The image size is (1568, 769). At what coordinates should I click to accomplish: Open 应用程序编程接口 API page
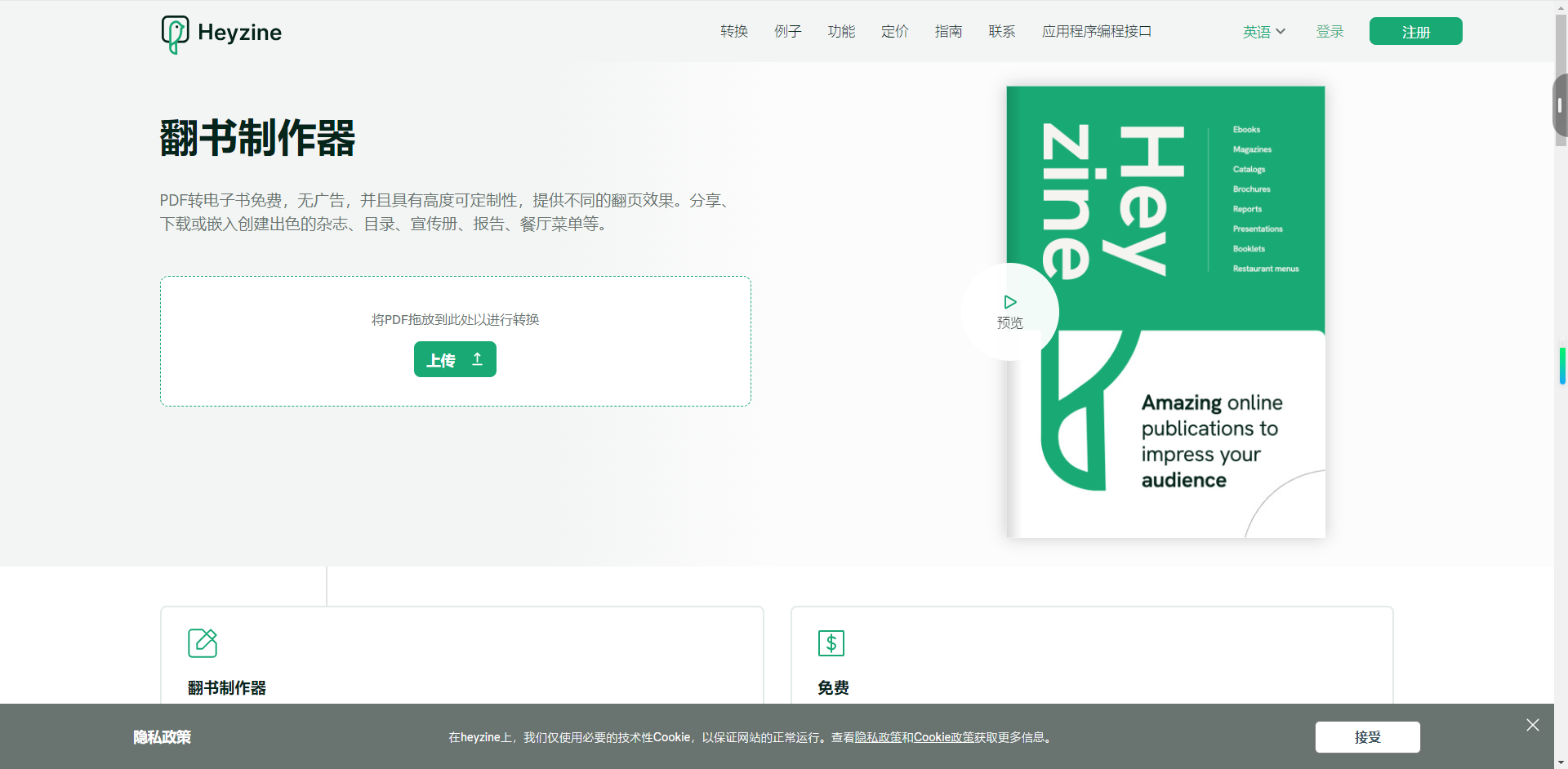[1096, 31]
